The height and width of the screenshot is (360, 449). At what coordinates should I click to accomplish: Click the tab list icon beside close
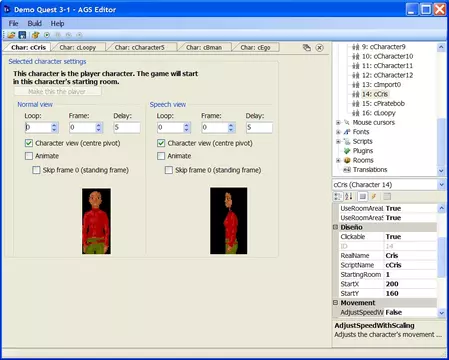307,48
